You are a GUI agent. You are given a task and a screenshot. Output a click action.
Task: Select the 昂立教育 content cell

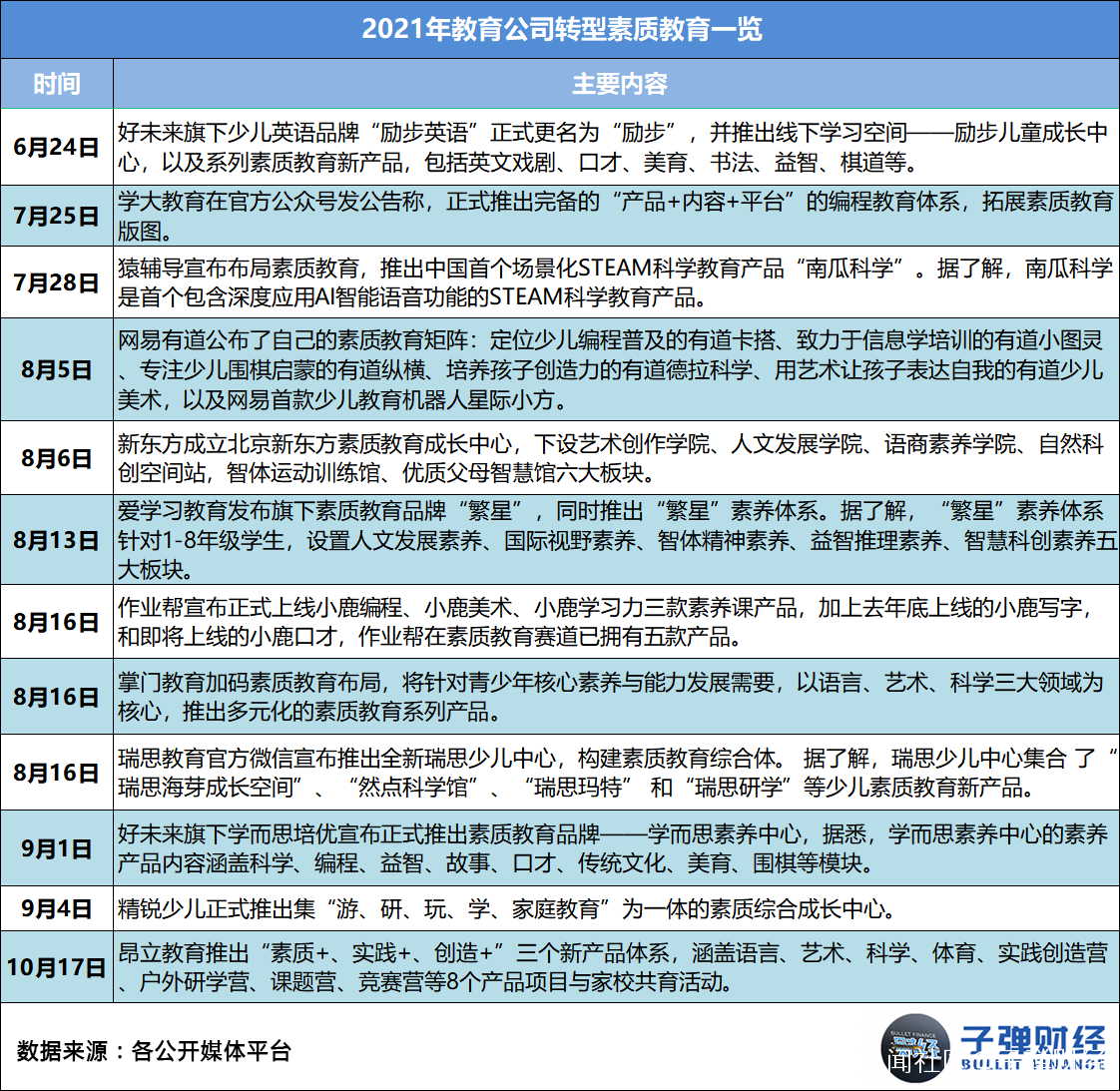[x=617, y=967]
